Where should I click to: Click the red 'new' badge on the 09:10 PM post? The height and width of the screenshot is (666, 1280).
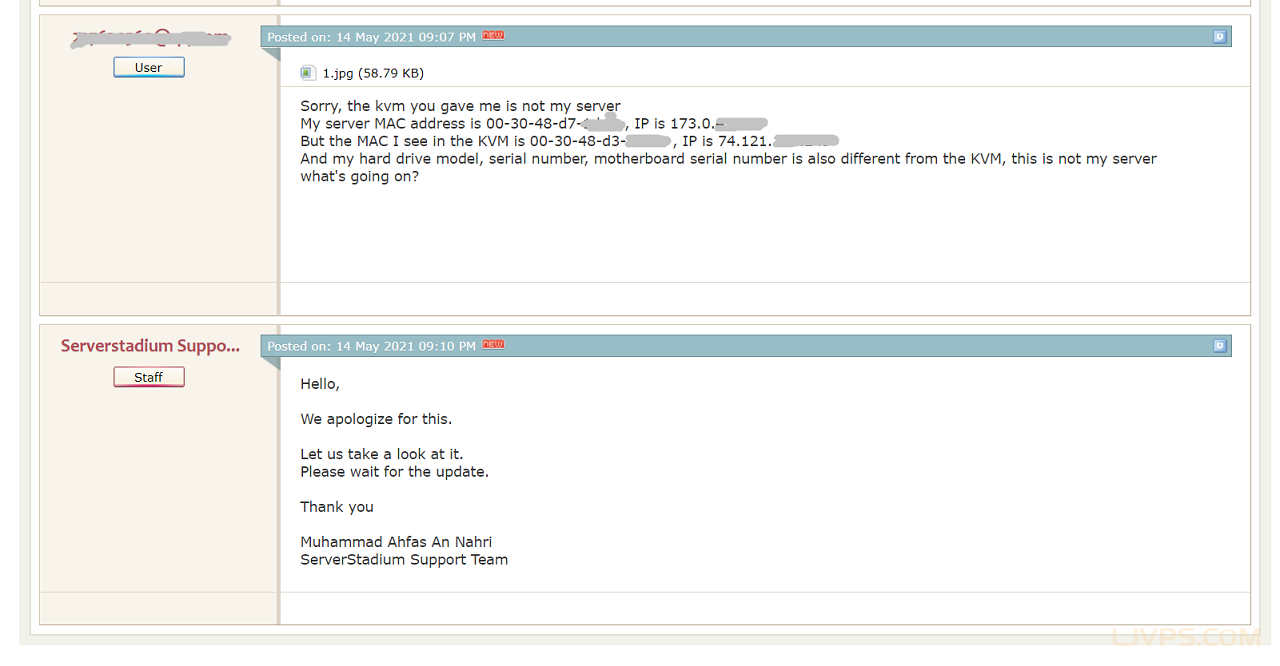point(493,345)
